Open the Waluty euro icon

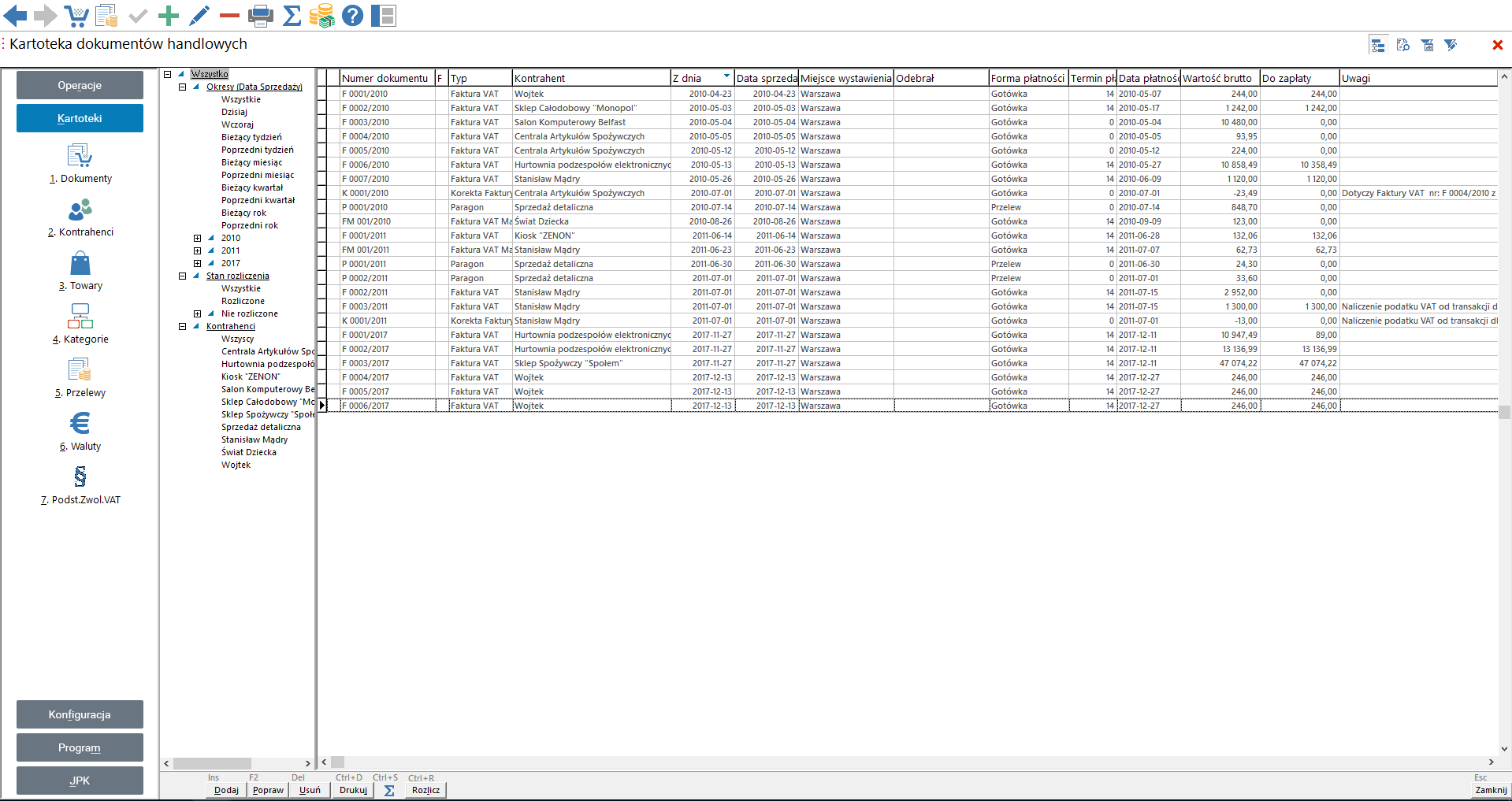80,425
